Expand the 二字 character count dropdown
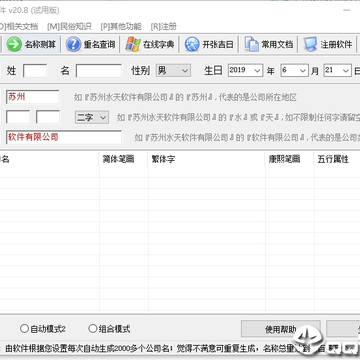 point(92,117)
